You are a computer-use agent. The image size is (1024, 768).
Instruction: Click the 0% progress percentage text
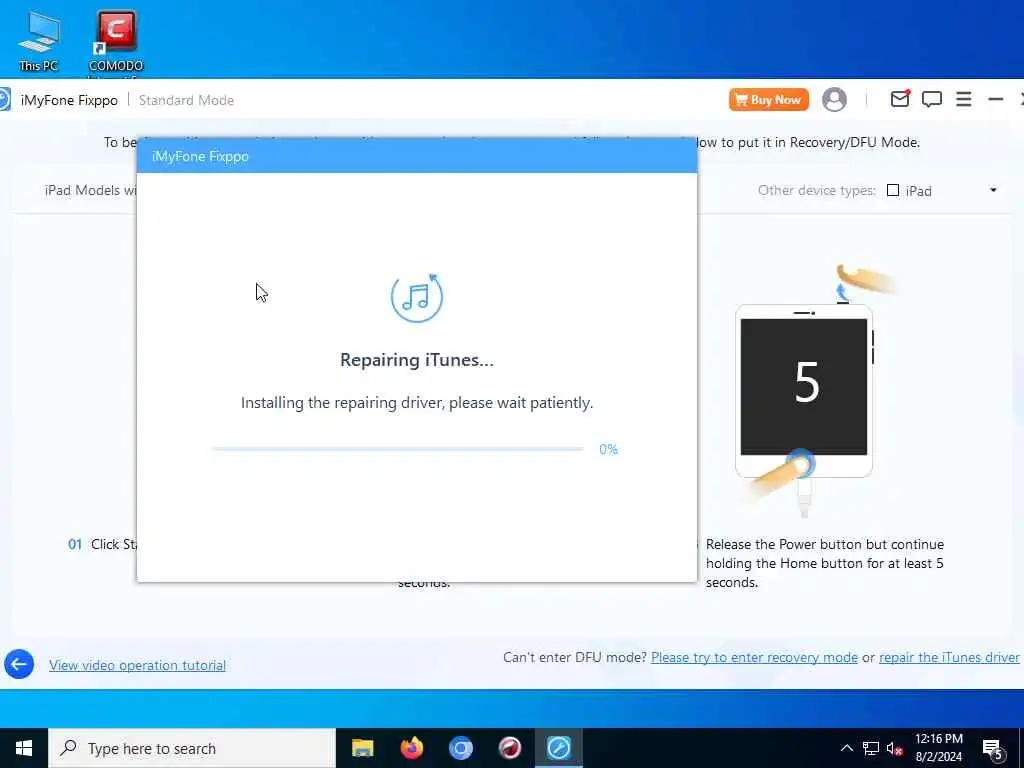[x=608, y=449]
